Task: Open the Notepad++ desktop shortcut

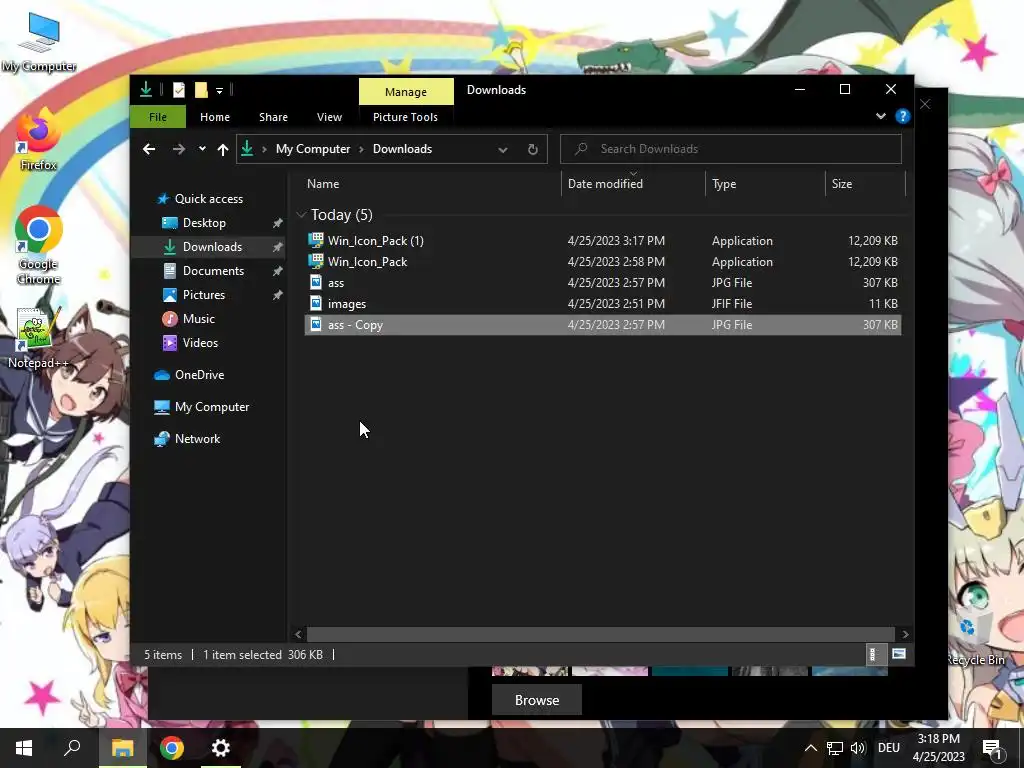Action: tap(38, 338)
